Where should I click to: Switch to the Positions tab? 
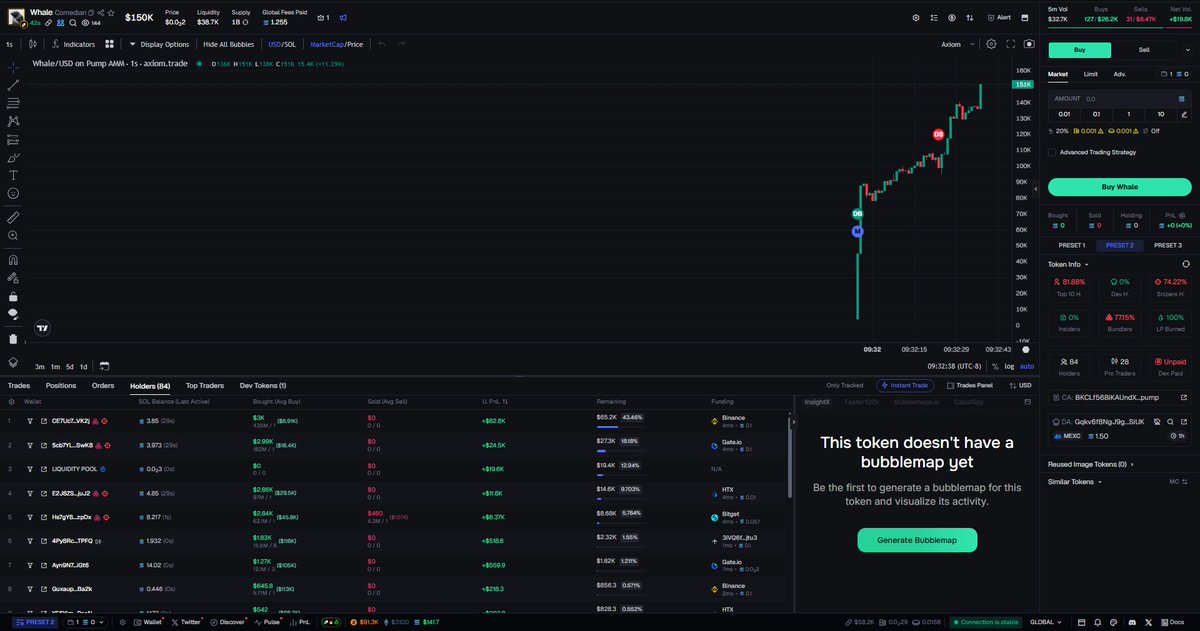point(60,385)
